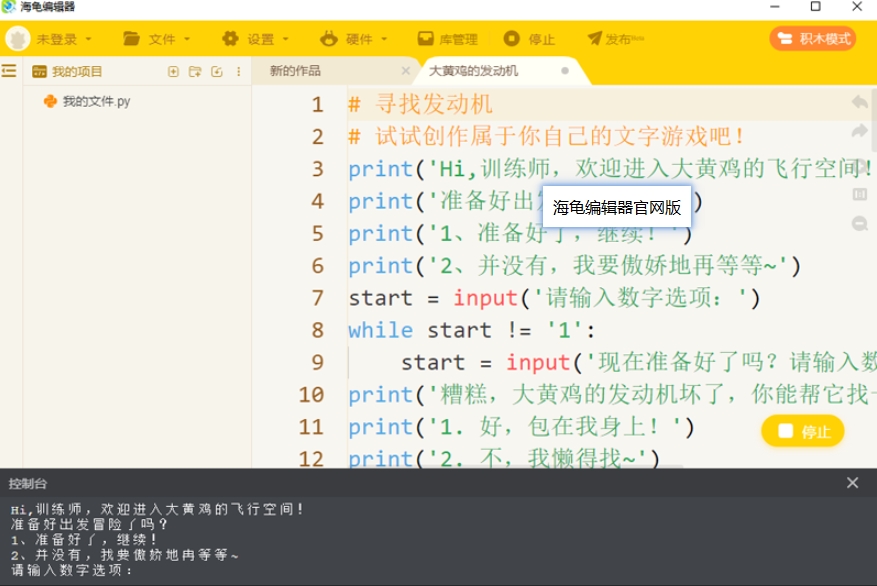
Task: Open the project panel more options menu
Action: [238, 72]
